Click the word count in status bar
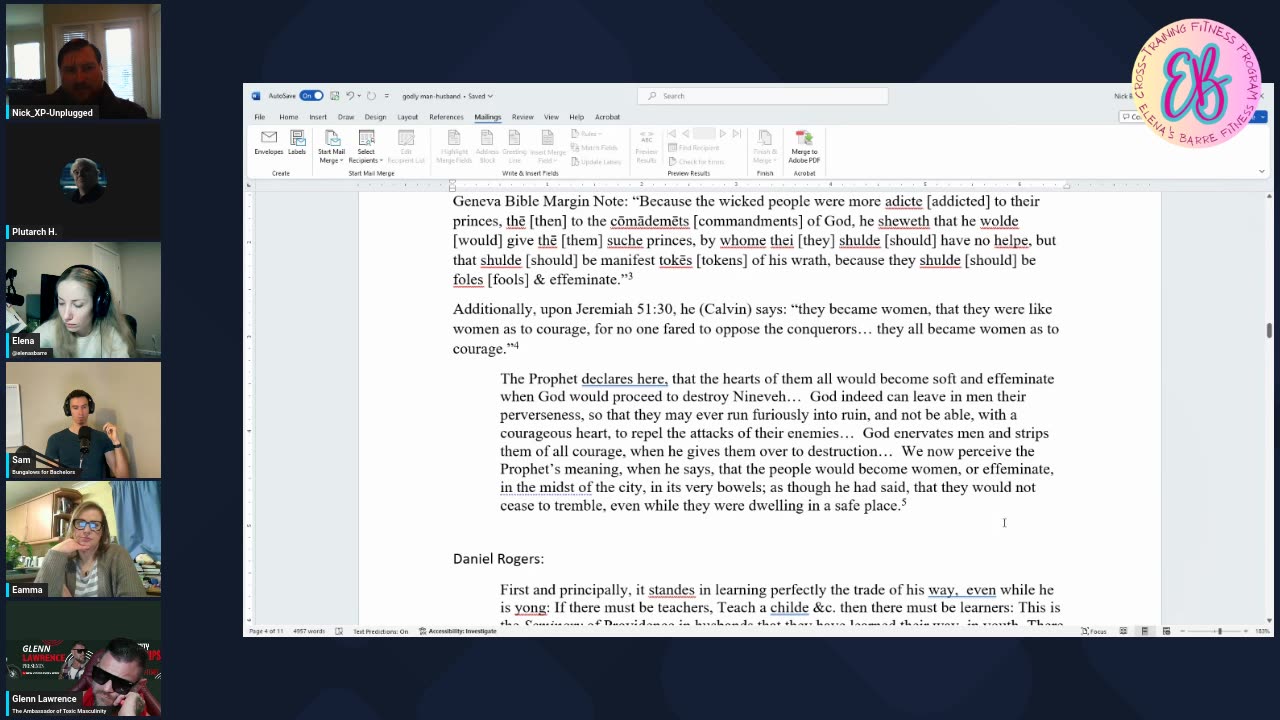Viewport: 1280px width, 720px height. [x=310, y=631]
